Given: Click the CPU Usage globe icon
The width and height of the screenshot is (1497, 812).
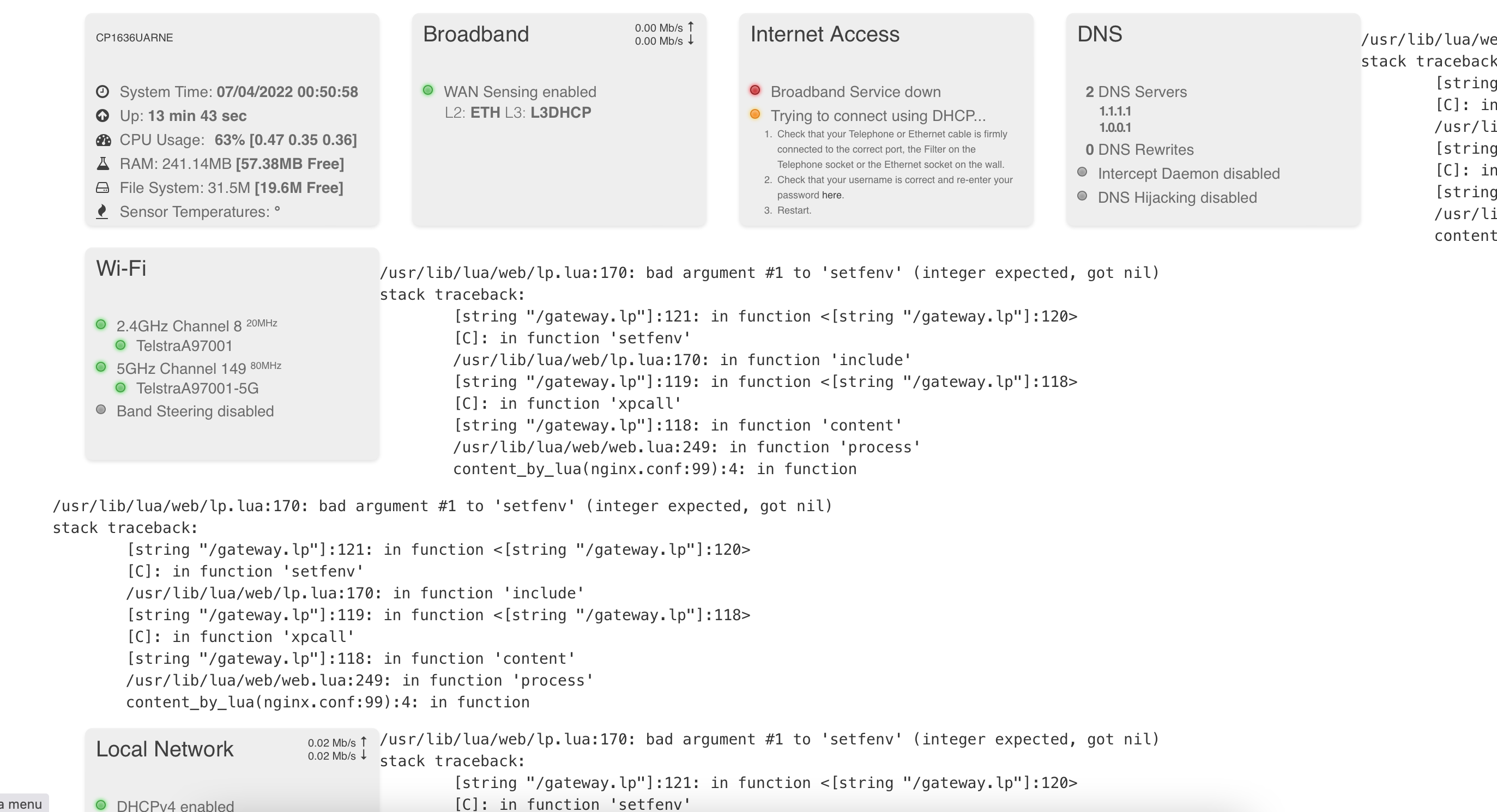Looking at the screenshot, I should pyautogui.click(x=104, y=140).
